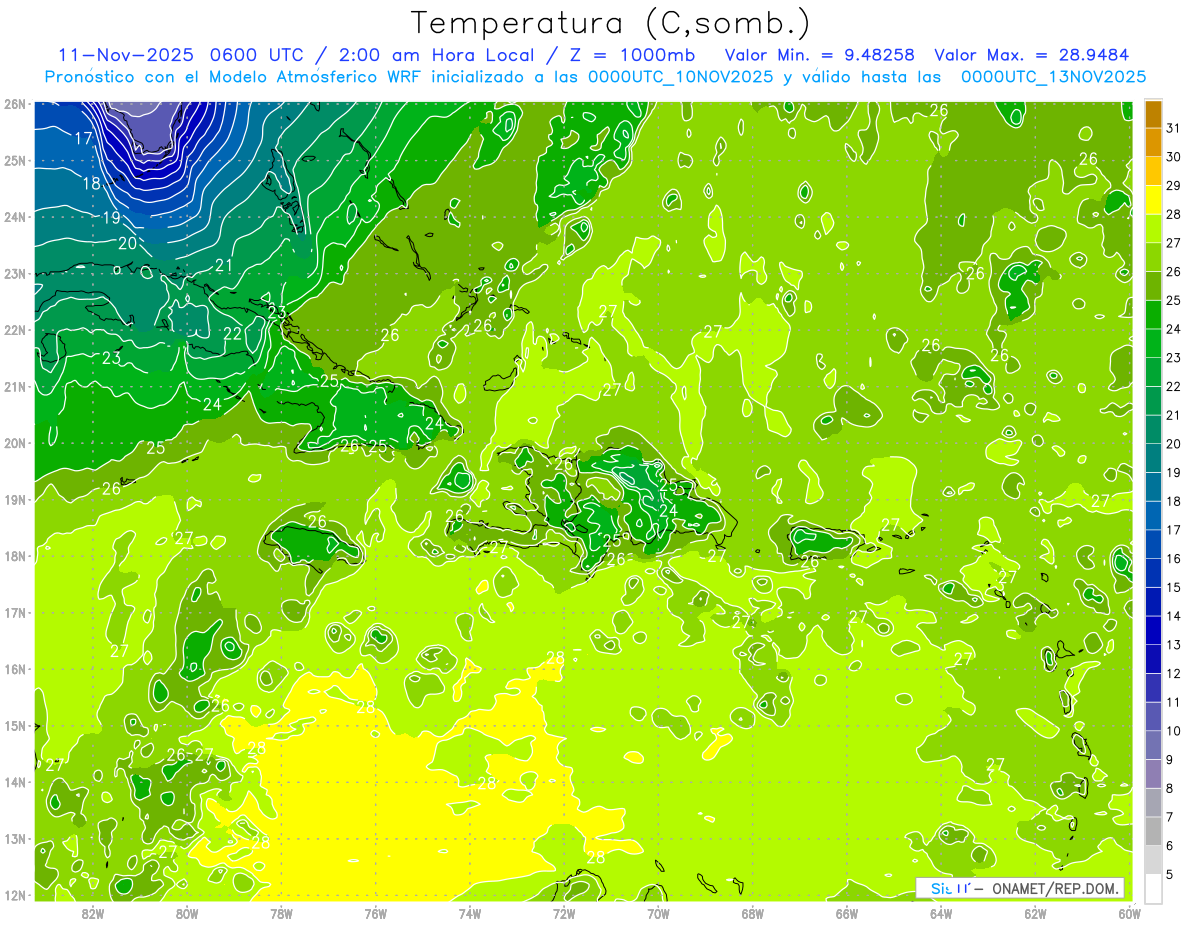Click the '68W' longitude axis label

point(753,913)
